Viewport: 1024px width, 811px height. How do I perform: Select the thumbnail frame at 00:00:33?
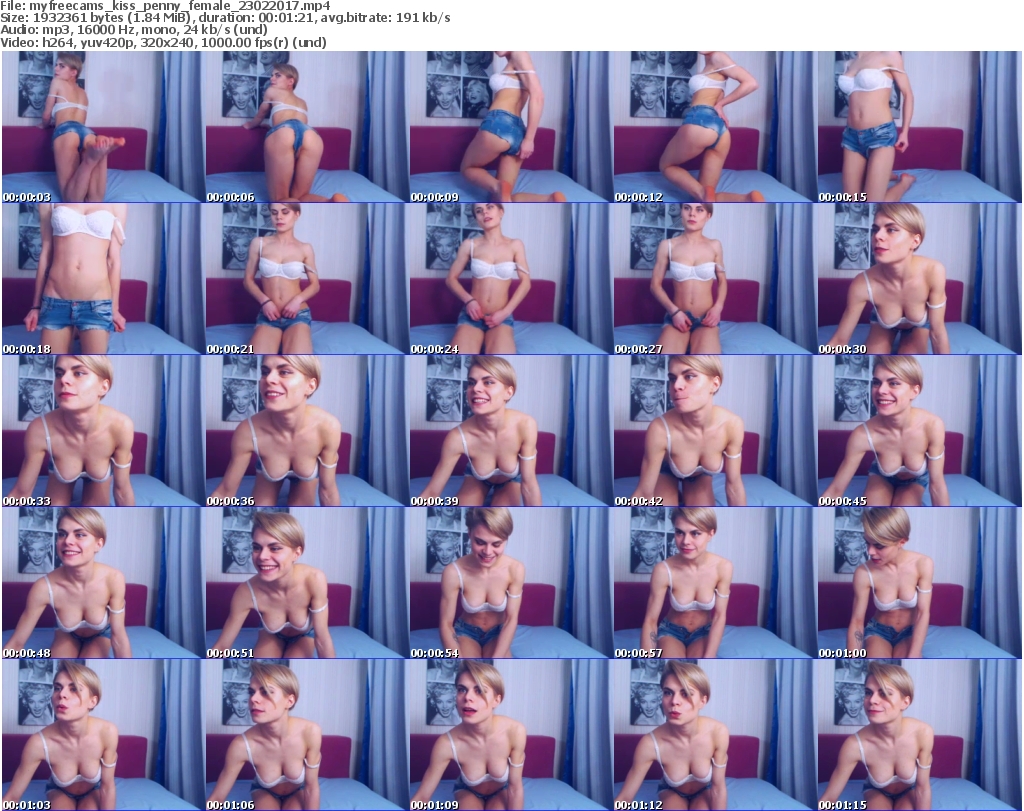point(102,431)
